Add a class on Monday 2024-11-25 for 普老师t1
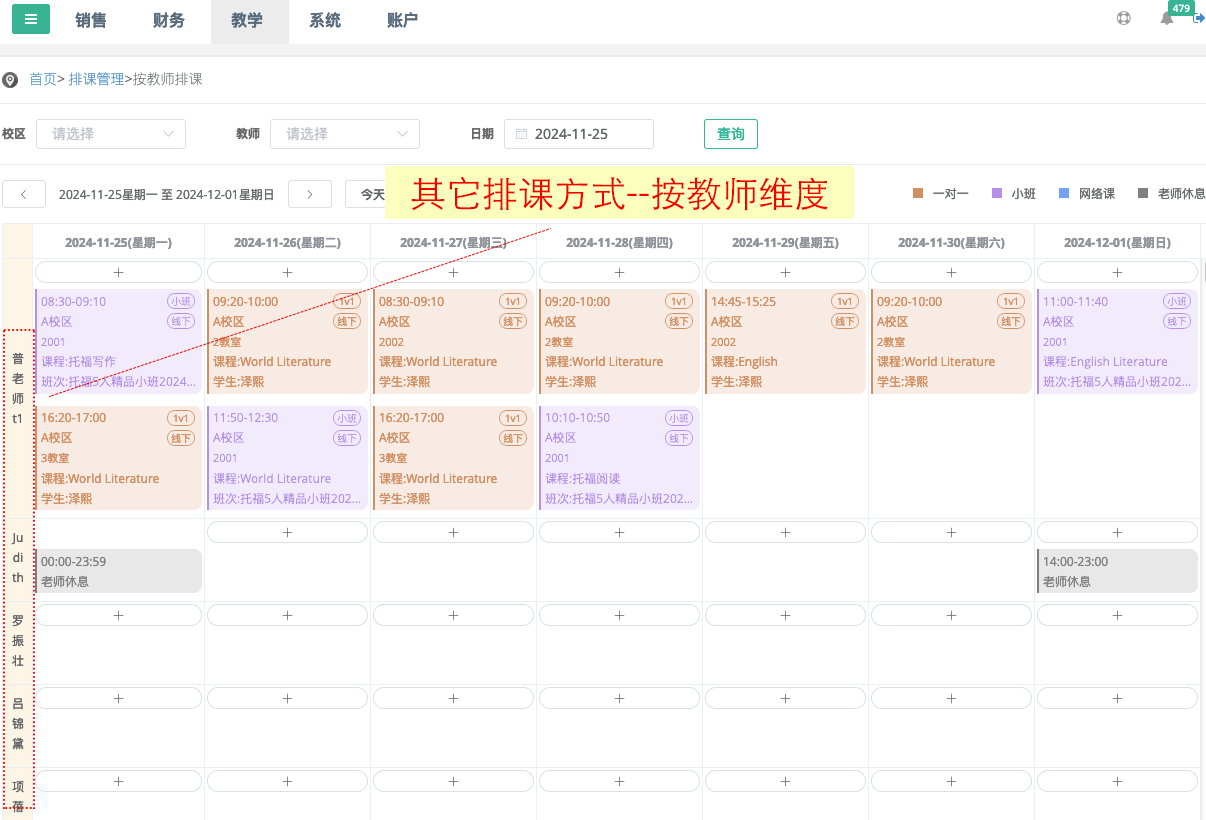 [x=118, y=272]
